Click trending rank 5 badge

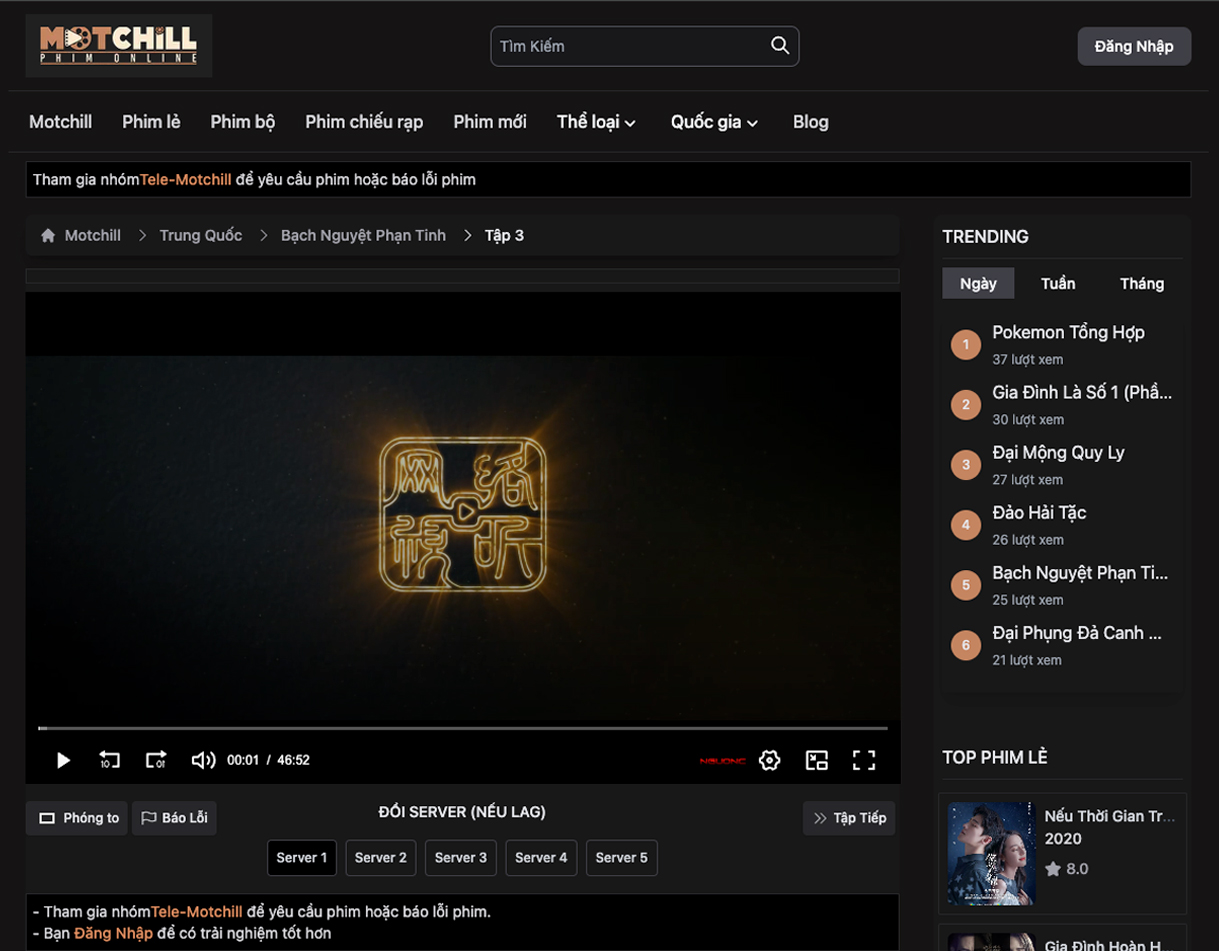pyautogui.click(x=966, y=585)
